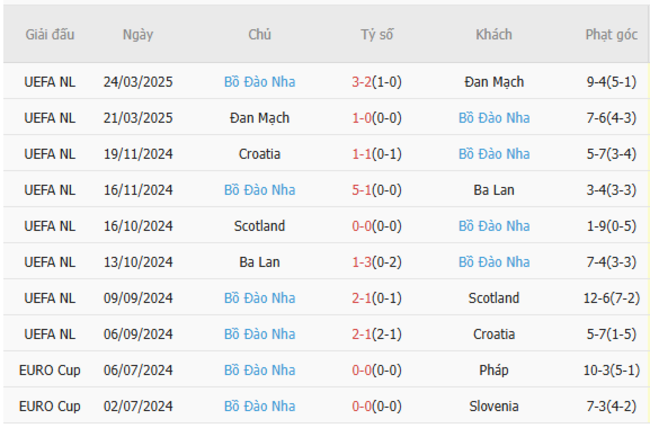Select the date 09/09/2024
This screenshot has width=650, height=428.
click(x=138, y=298)
